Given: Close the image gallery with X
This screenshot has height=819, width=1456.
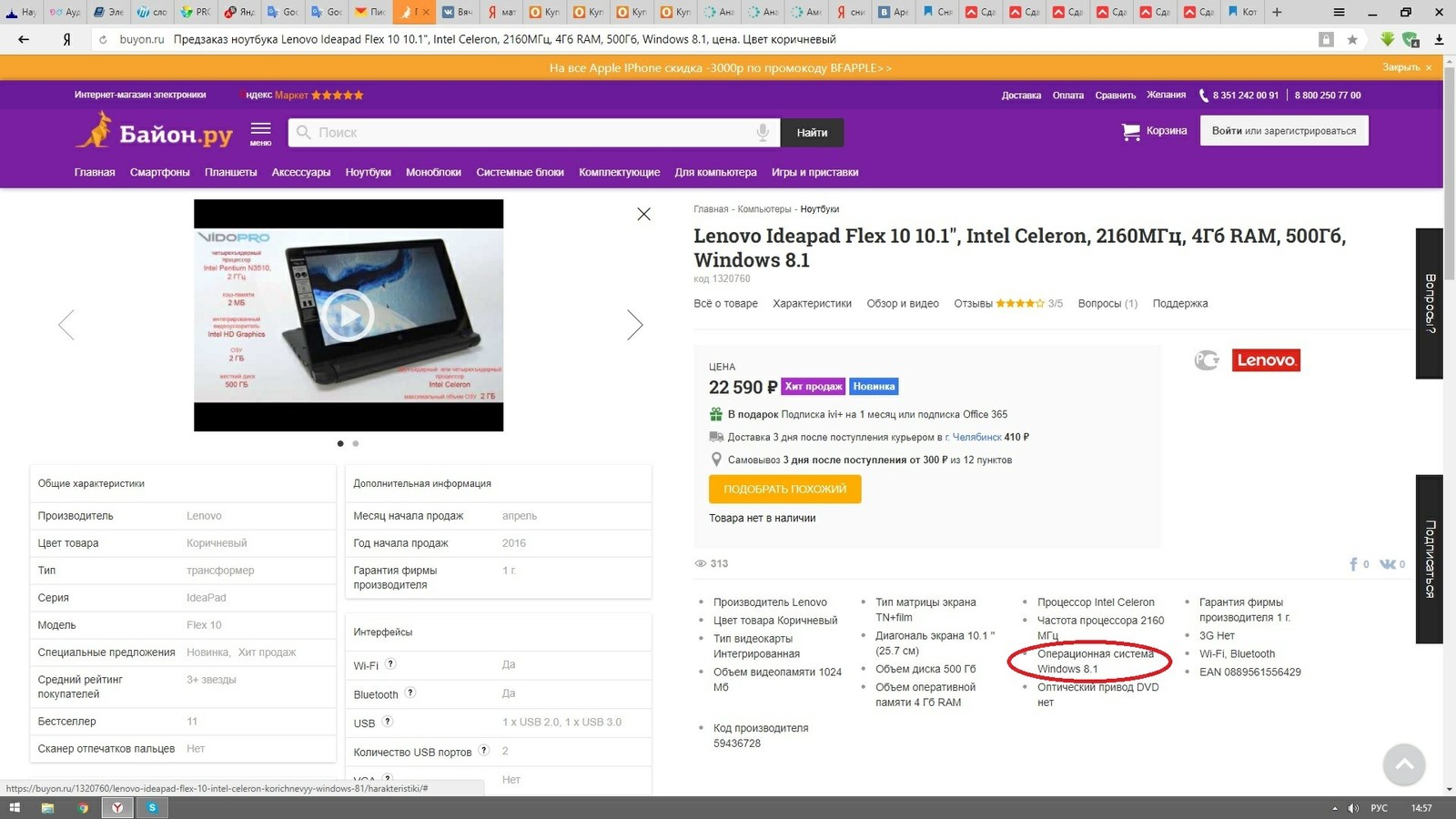Looking at the screenshot, I should click(643, 214).
